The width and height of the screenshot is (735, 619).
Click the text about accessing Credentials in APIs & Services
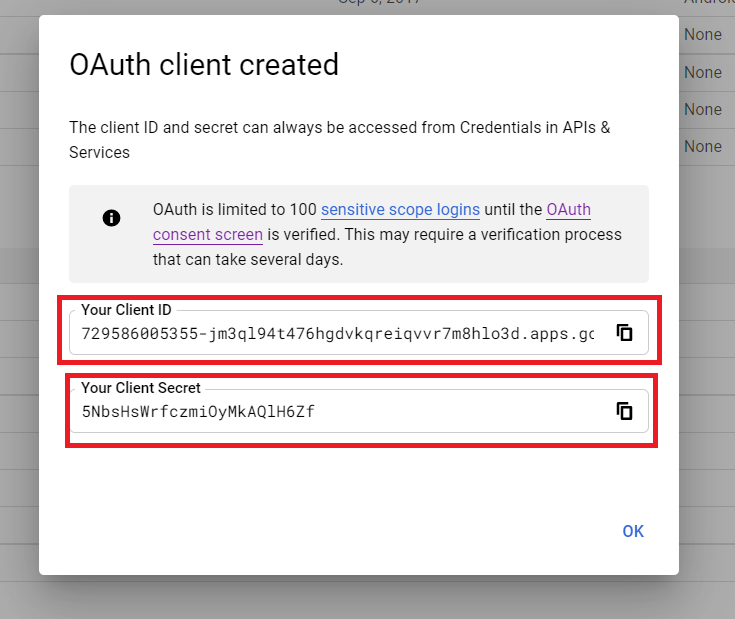[x=340, y=140]
